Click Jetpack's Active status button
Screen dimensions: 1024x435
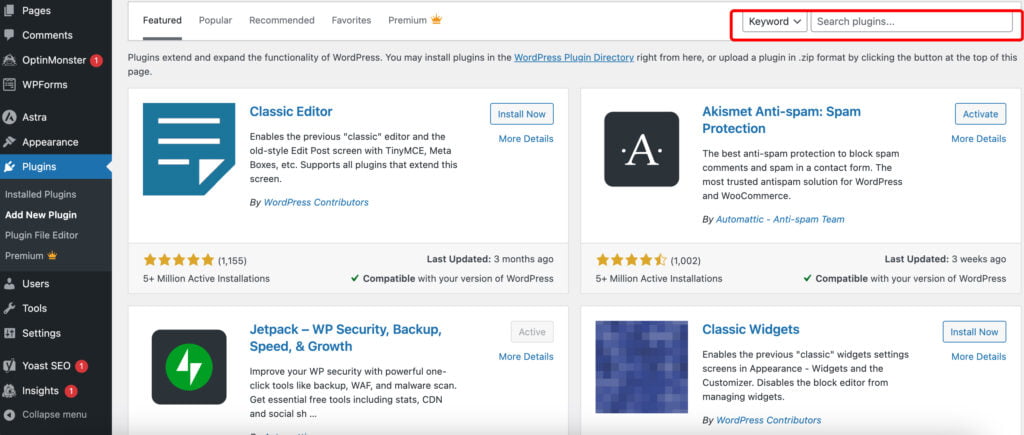point(532,332)
